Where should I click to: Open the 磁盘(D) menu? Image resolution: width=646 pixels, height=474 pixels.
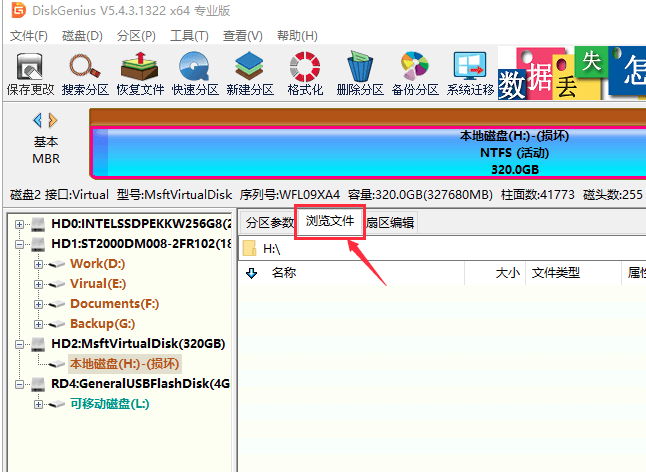(82, 36)
